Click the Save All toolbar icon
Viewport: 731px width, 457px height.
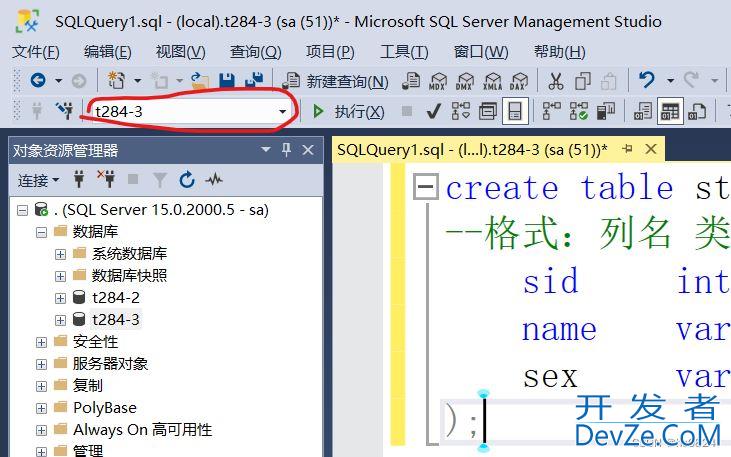(x=254, y=81)
